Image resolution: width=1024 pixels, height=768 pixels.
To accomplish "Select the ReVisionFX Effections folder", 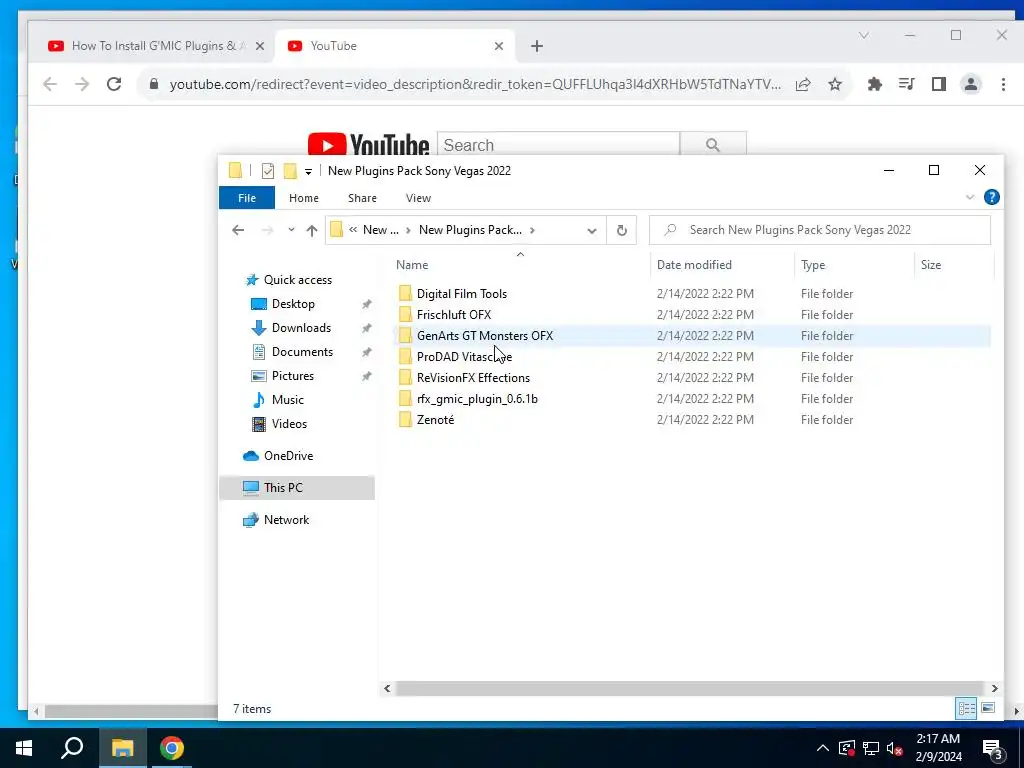I will [473, 377].
